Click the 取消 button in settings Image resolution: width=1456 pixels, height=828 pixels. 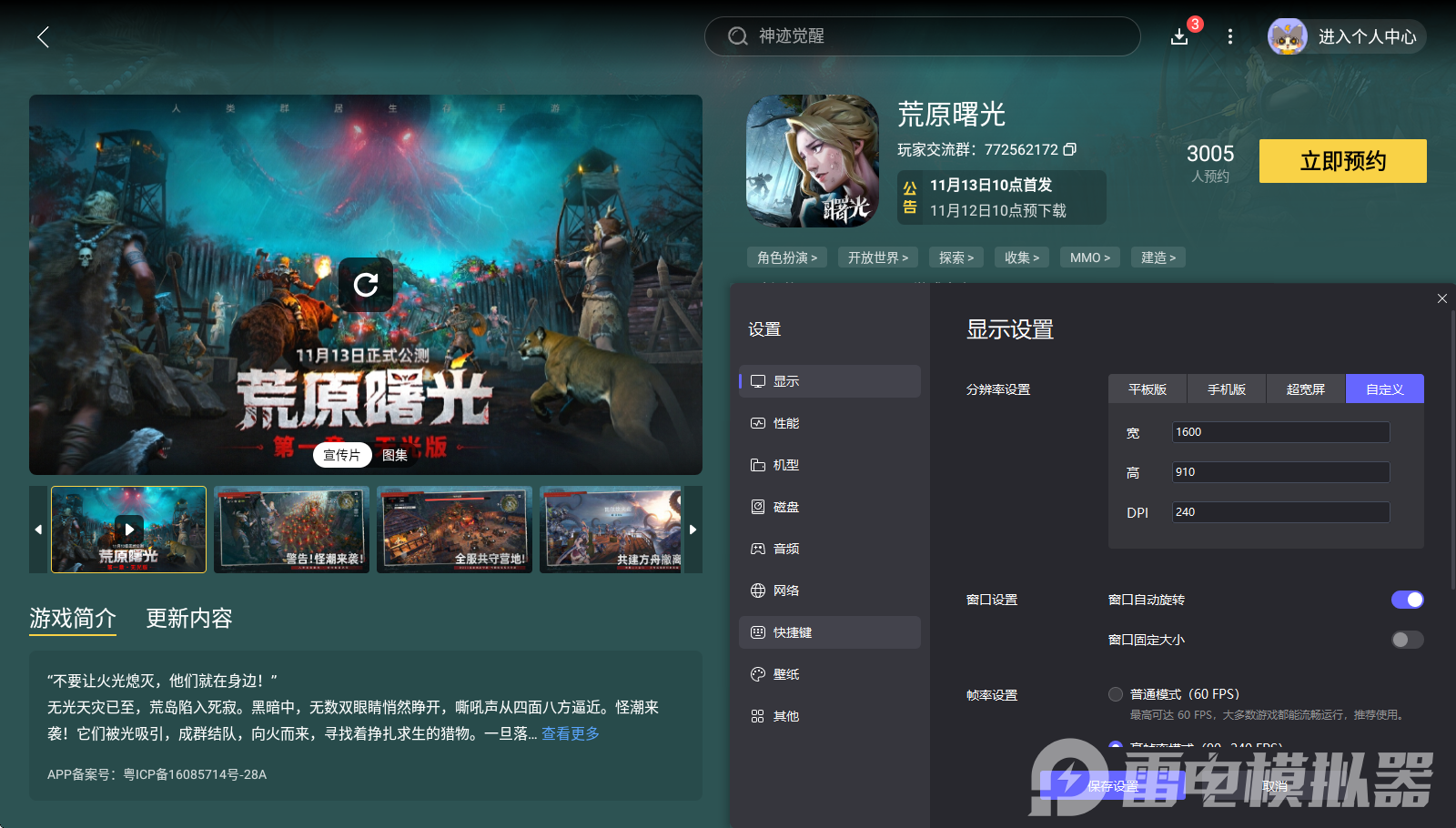[1275, 786]
